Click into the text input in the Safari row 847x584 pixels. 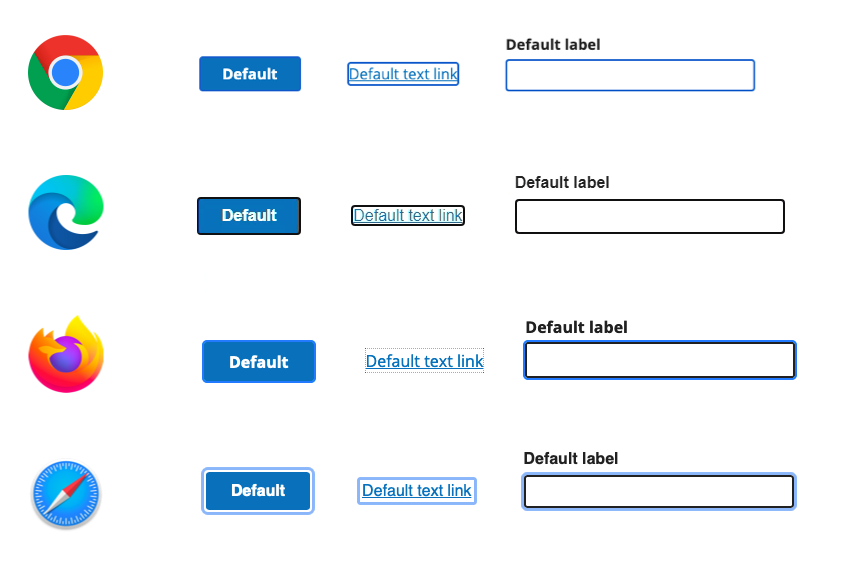click(659, 492)
